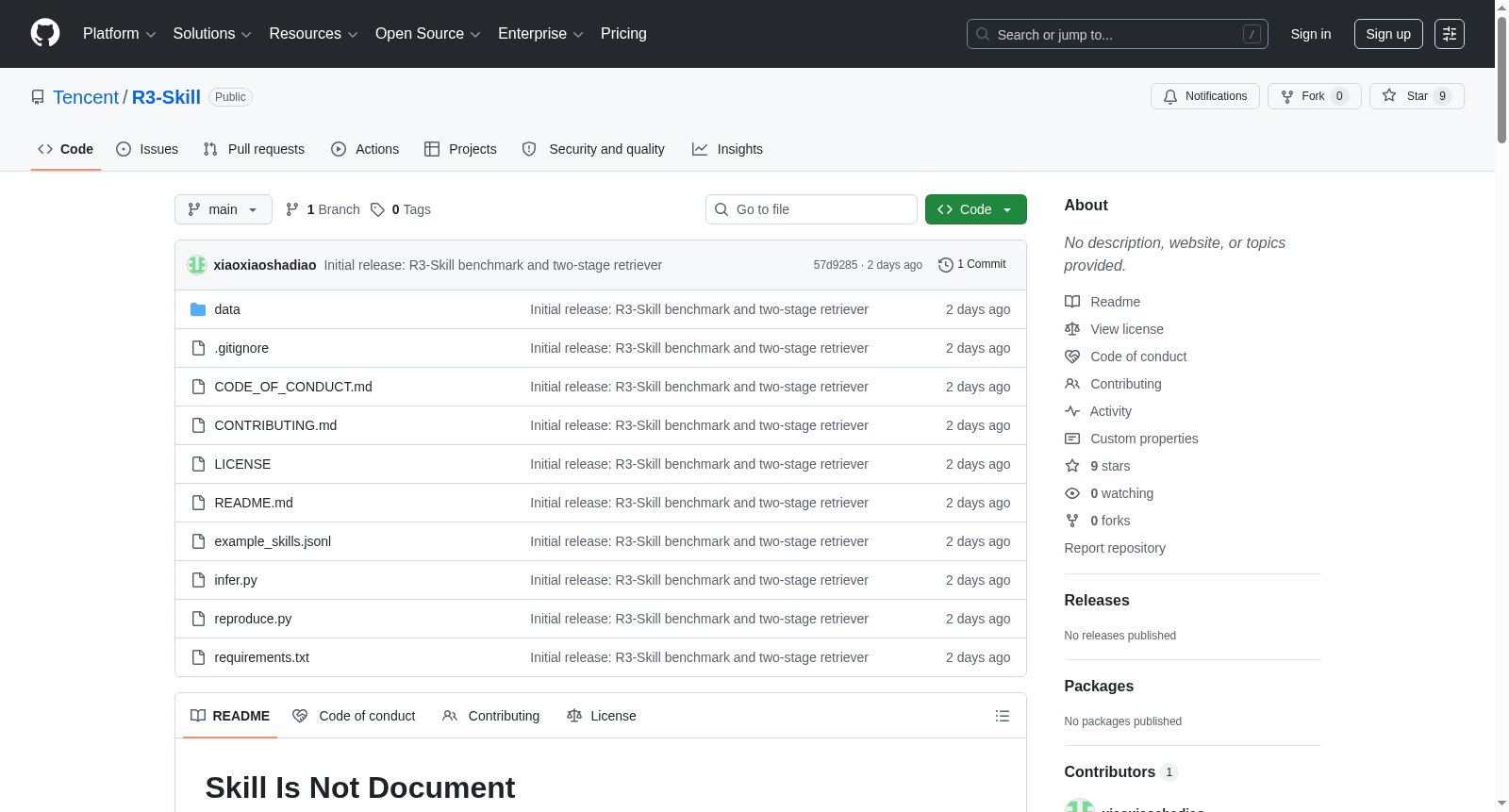Click the Go to file input
This screenshot has height=812, width=1509.
(811, 209)
